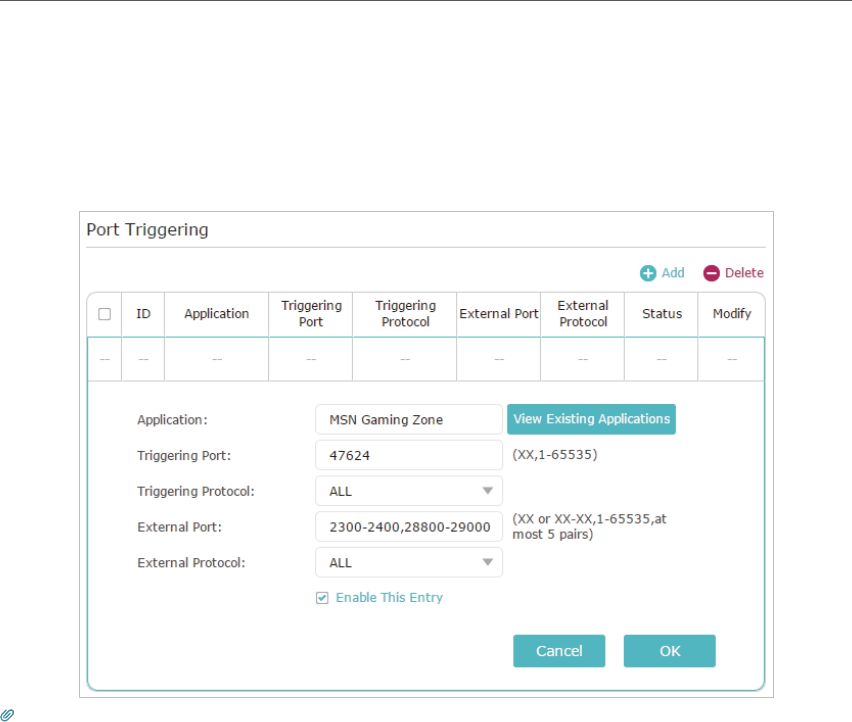Click the Enable This Entry label
The height and width of the screenshot is (722, 852).
[389, 598]
